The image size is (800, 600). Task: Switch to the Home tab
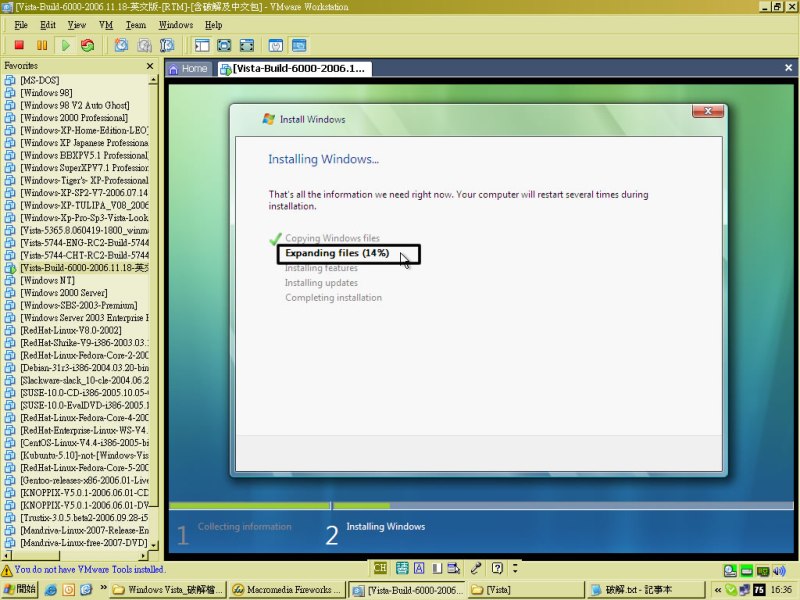point(188,68)
